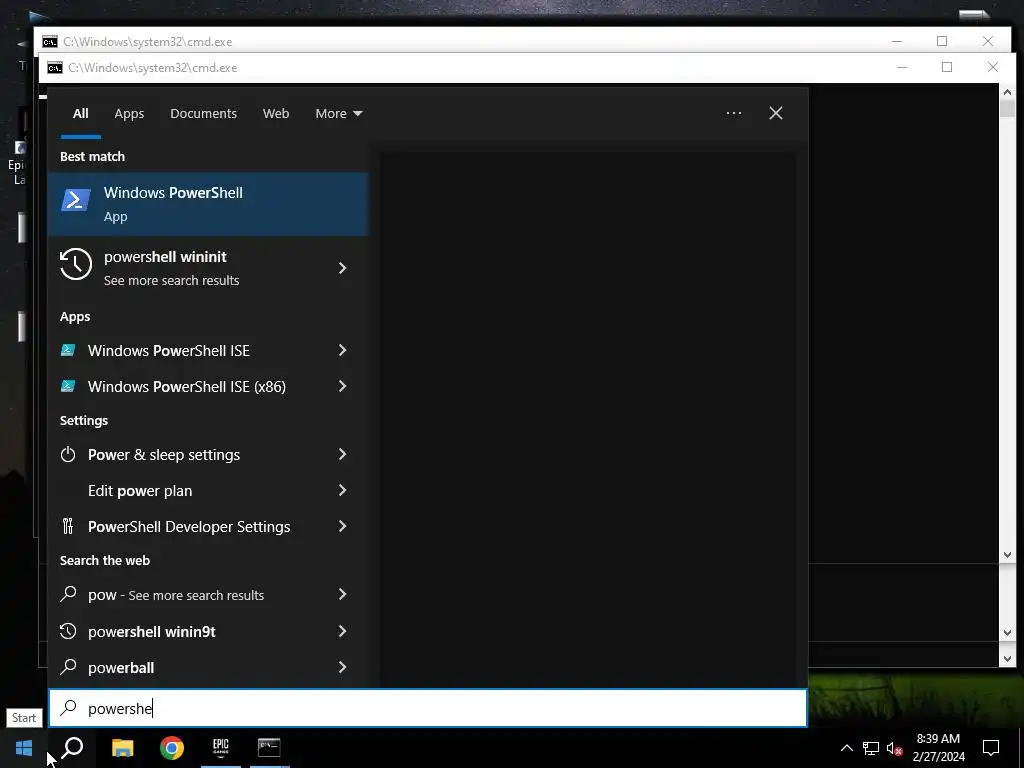Click the PowerShell Developer Settings tools icon
Screen dimensions: 1024x768
[x=68, y=526]
